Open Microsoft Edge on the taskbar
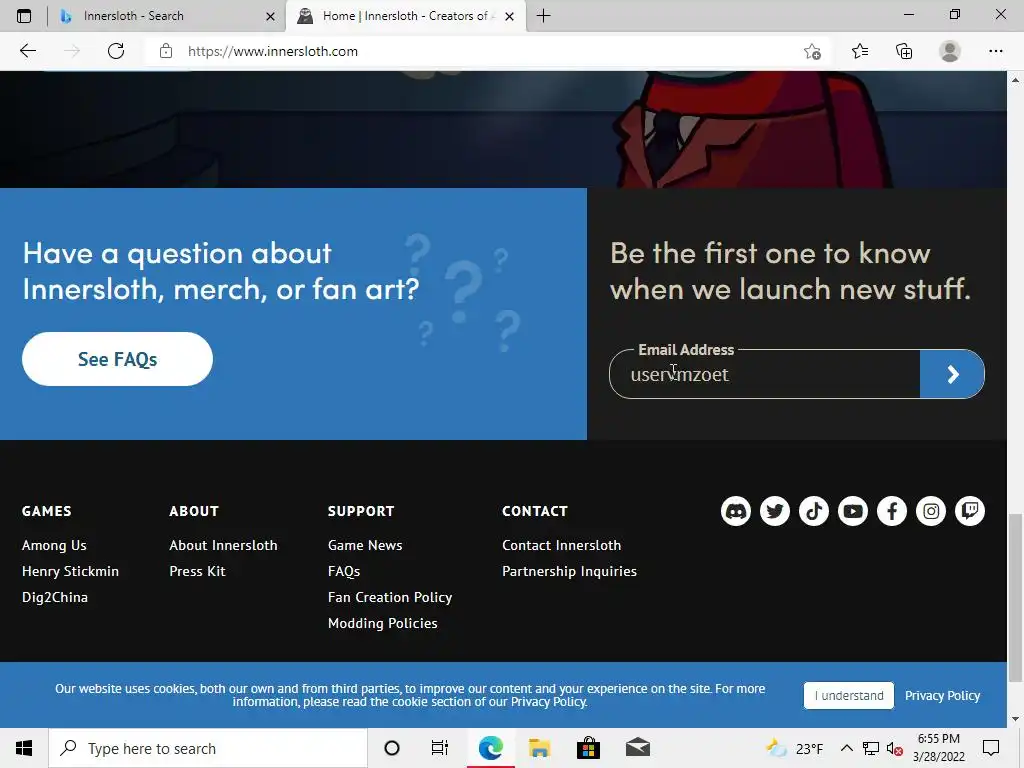The image size is (1024, 768). pyautogui.click(x=490, y=748)
